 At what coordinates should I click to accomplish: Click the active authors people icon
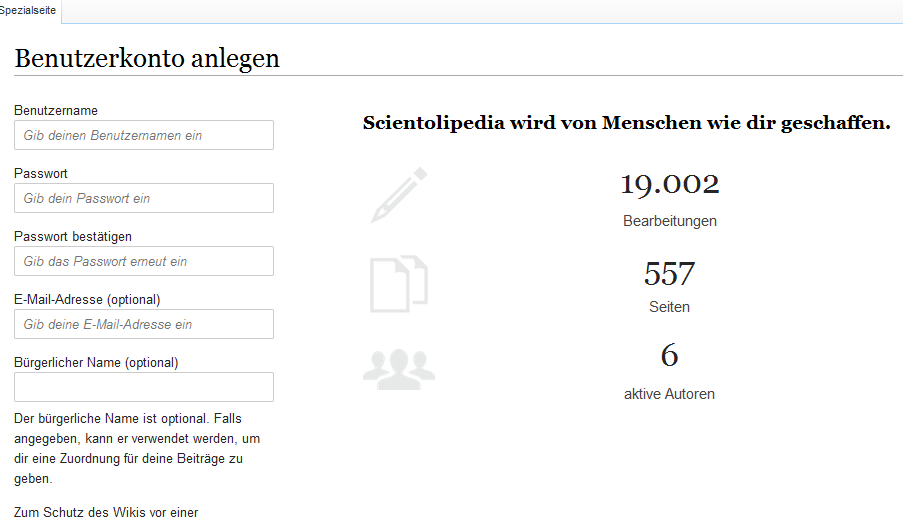[399, 369]
